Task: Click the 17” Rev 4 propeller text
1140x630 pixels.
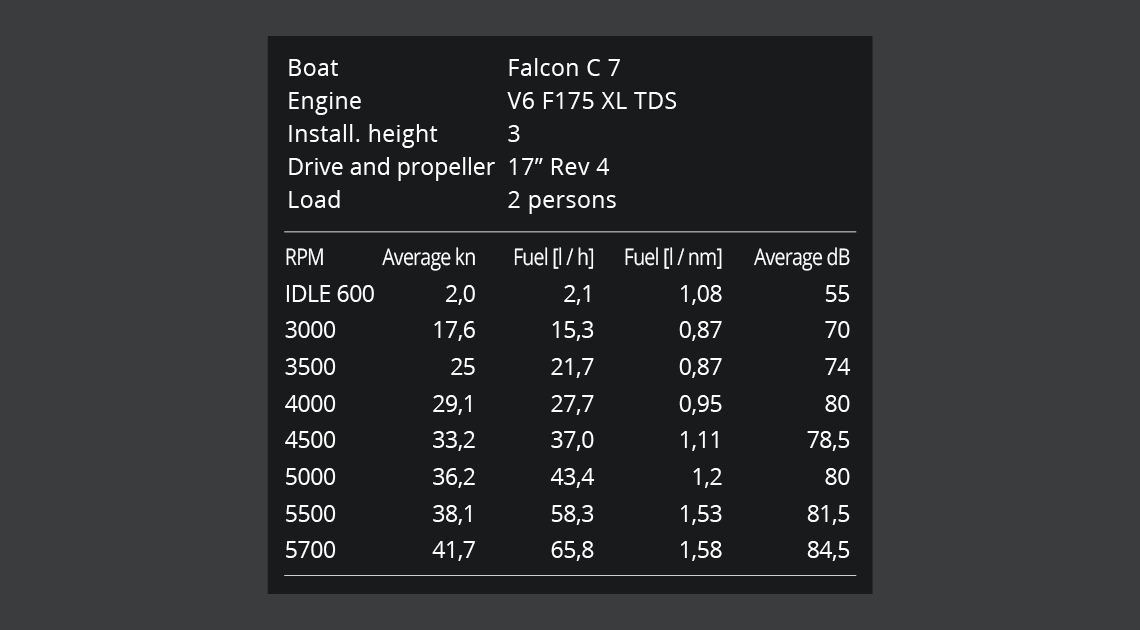Action: 558,167
